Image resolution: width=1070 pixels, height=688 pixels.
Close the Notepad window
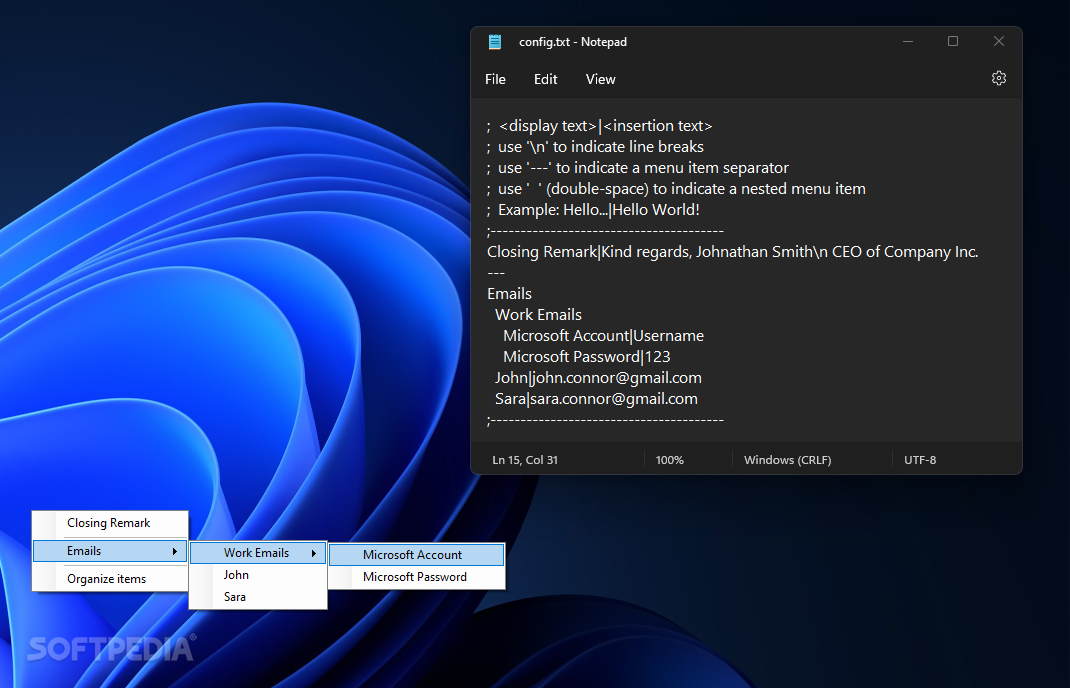pyautogui.click(x=998, y=42)
